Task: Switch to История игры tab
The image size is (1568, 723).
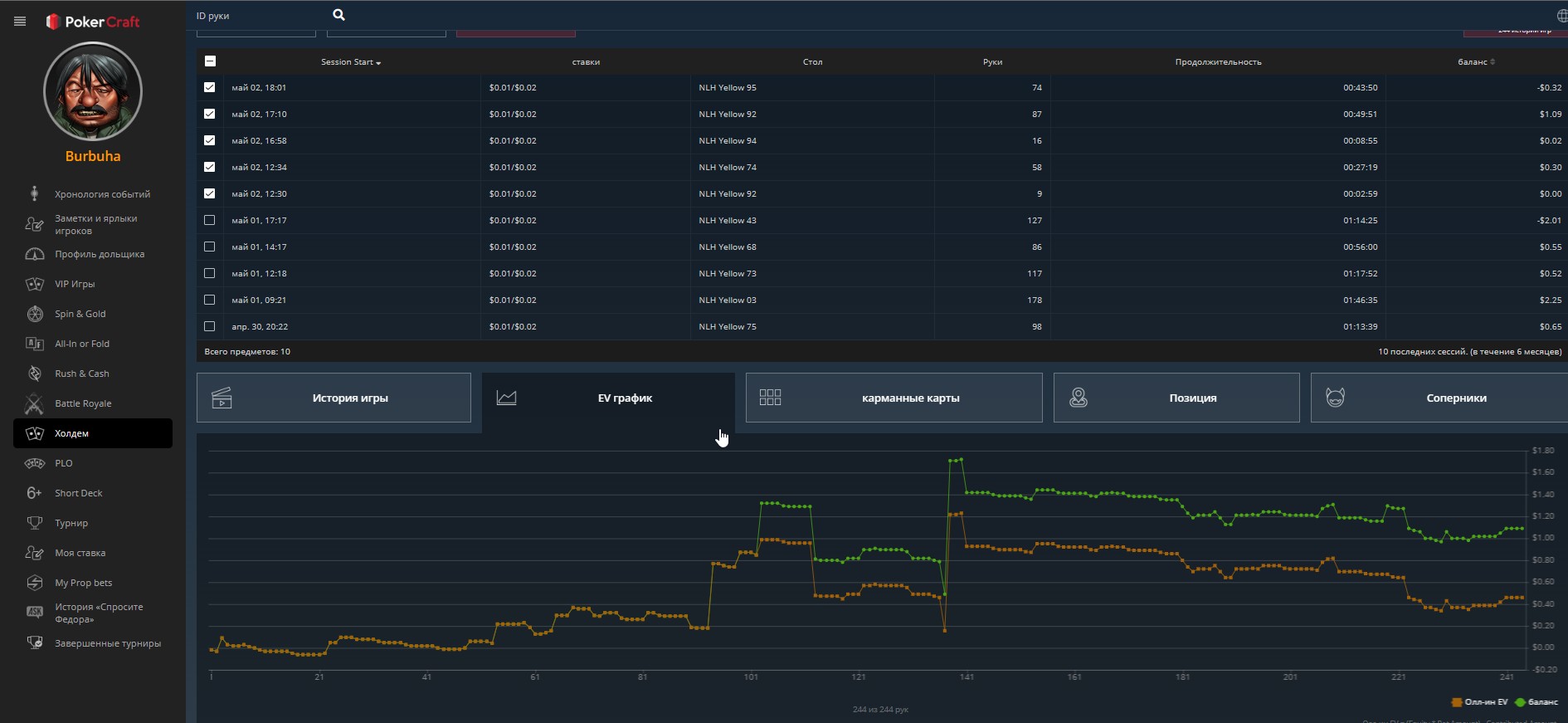Action: tap(334, 398)
